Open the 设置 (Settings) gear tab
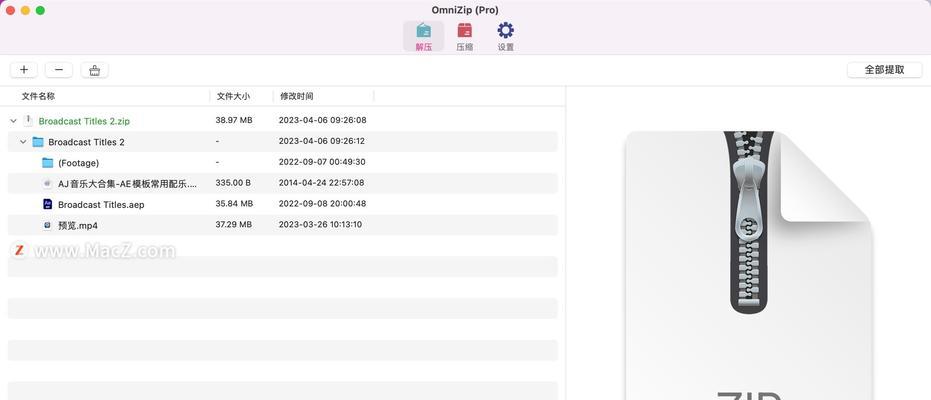Viewport: 931px width, 400px height. click(505, 36)
